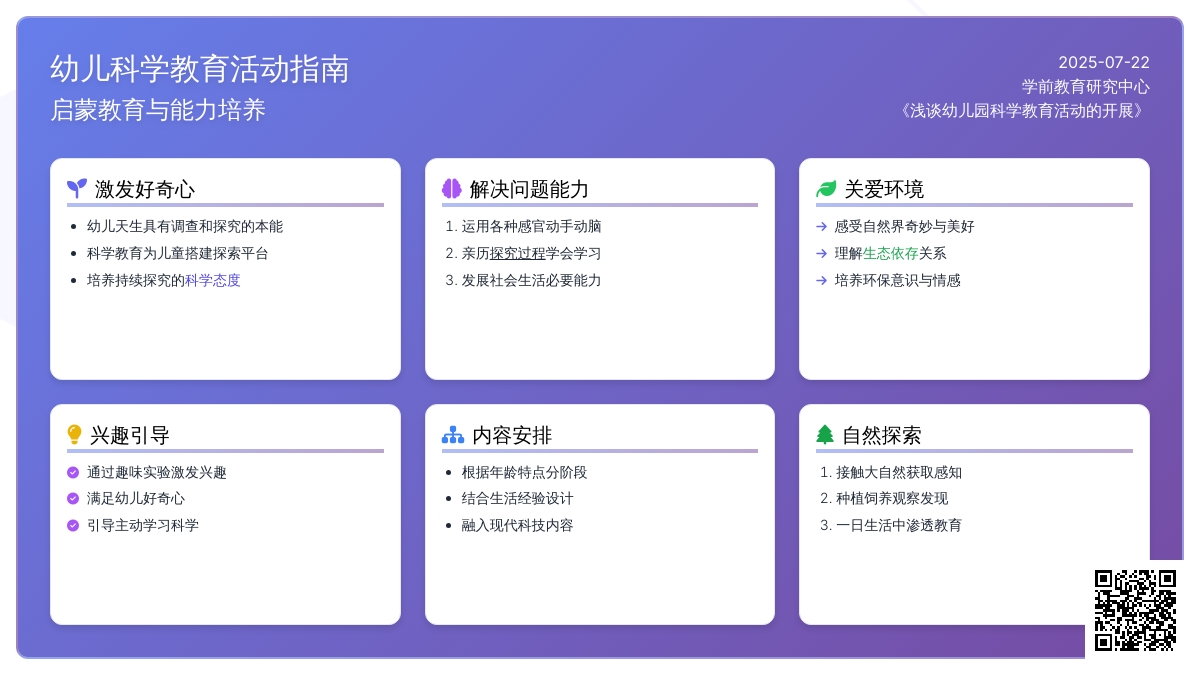The height and width of the screenshot is (675, 1200).
Task: Click item 一日生活中渗透教育
Action: click(899, 525)
